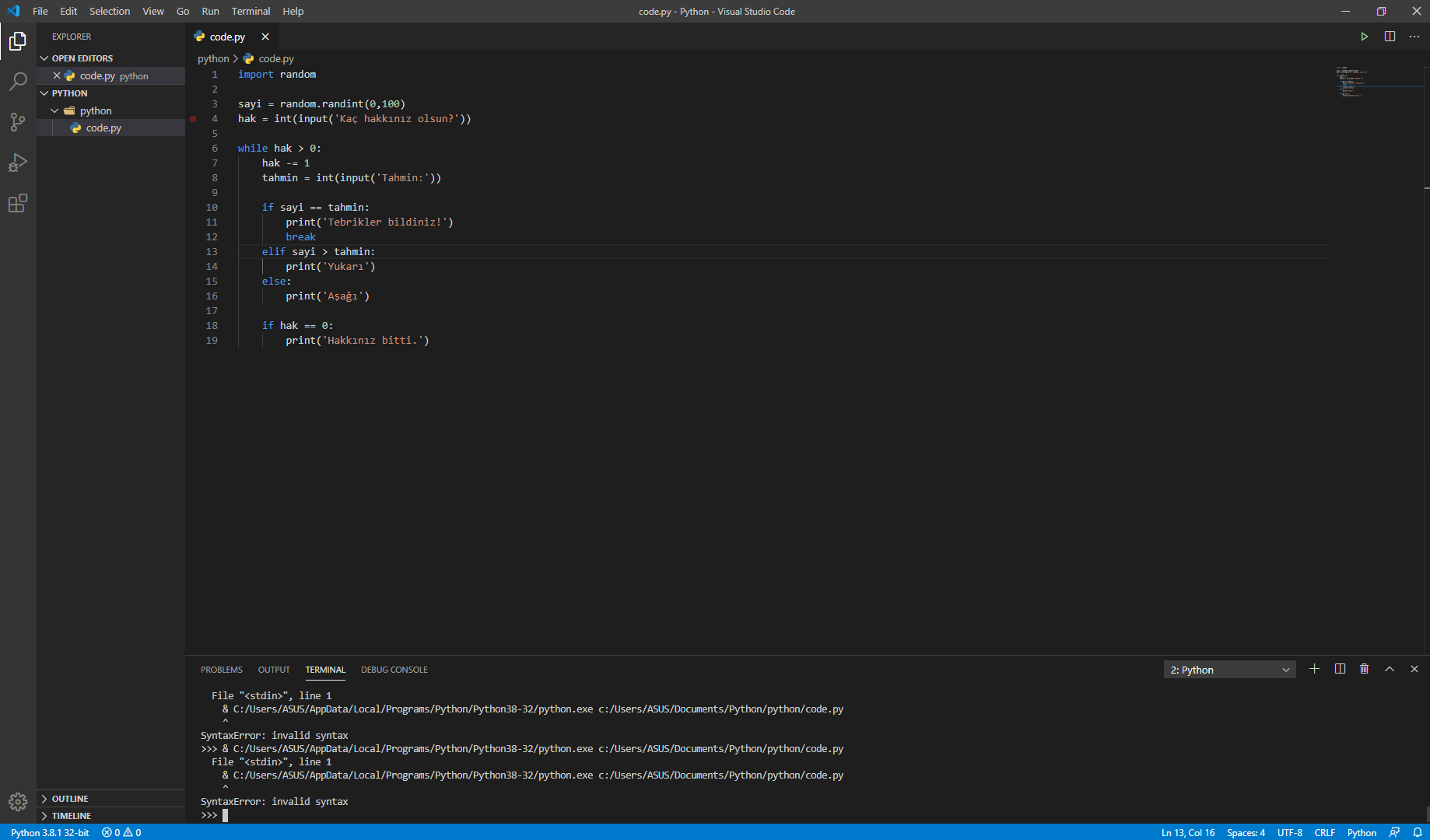Open the Explorer view in activity bar
This screenshot has width=1430, height=840.
[18, 40]
